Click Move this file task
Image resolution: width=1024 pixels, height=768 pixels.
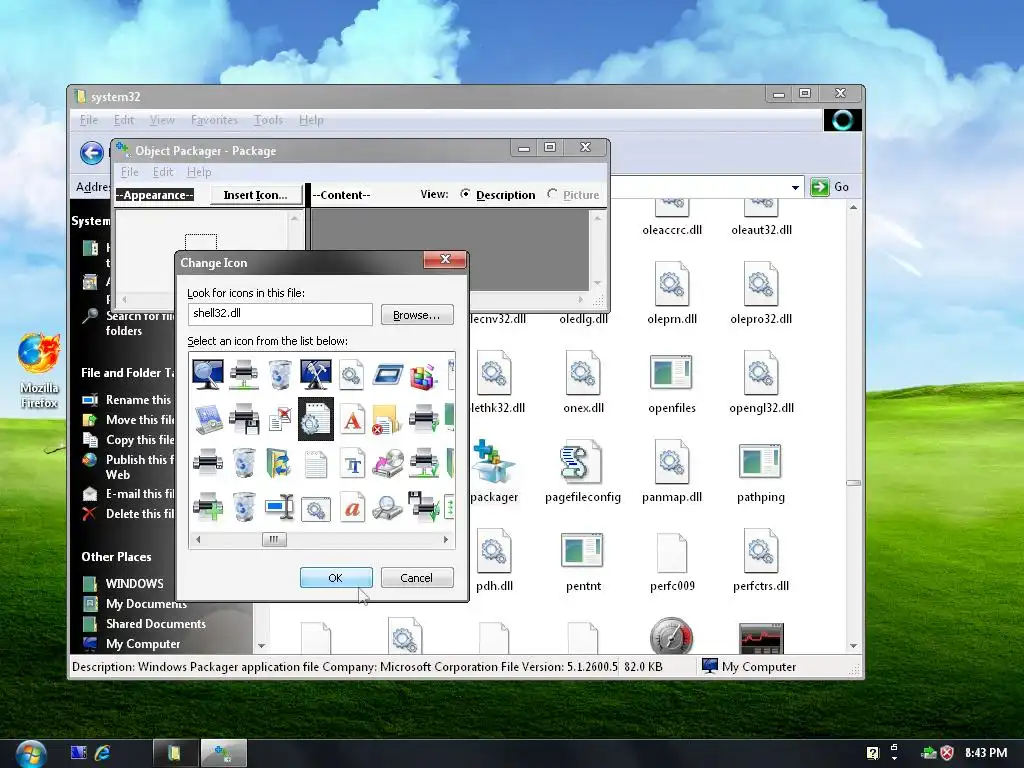[128, 419]
